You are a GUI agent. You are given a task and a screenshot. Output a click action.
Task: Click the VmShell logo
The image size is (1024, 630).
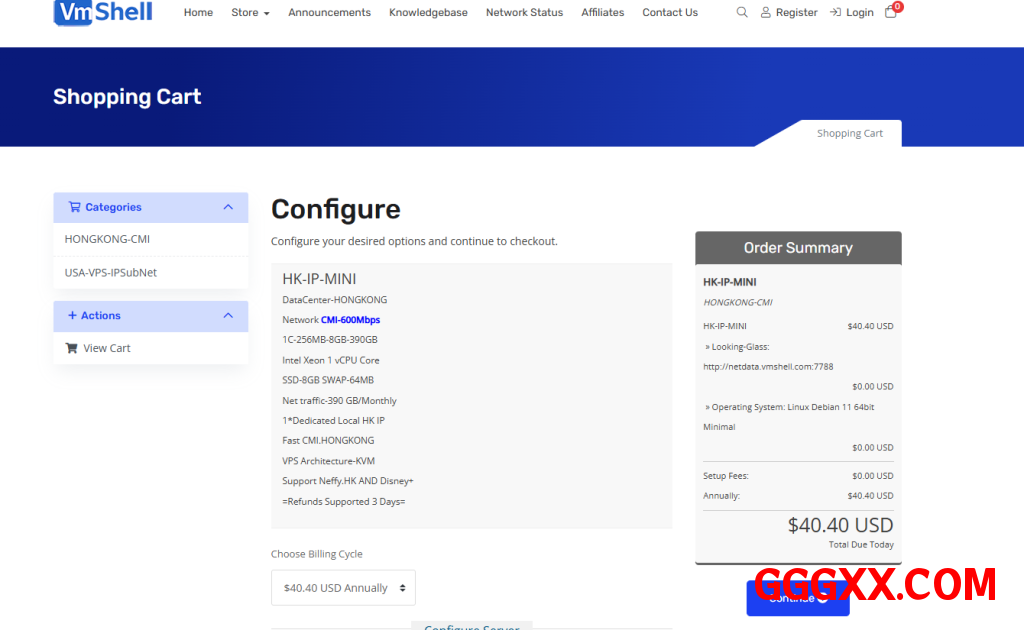(x=103, y=12)
